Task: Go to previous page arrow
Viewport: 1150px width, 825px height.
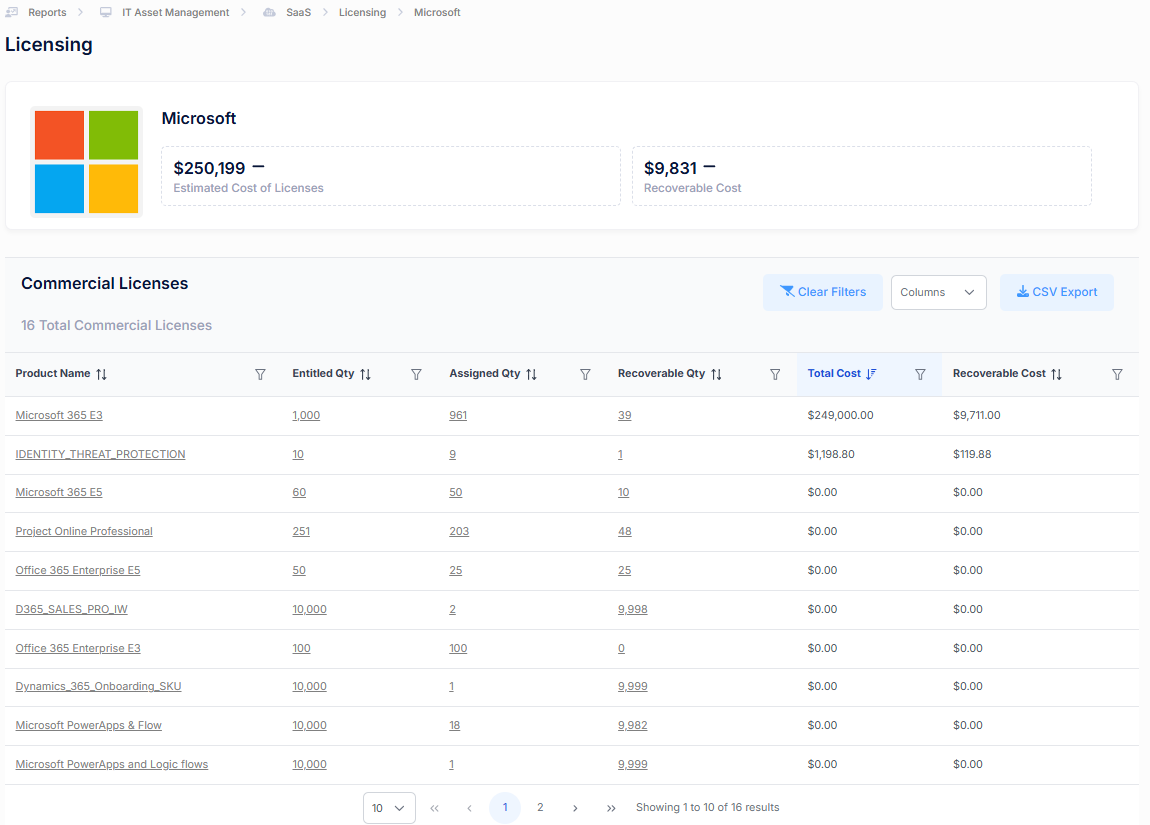Action: (469, 808)
